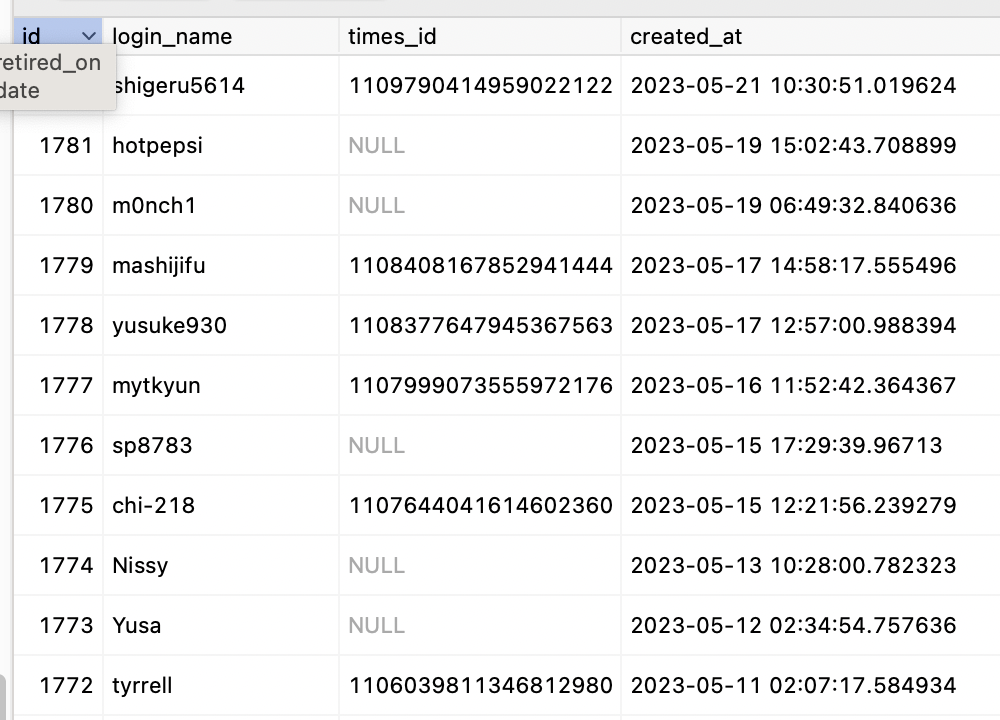Select the id cell containing 1777

pyautogui.click(x=65, y=385)
